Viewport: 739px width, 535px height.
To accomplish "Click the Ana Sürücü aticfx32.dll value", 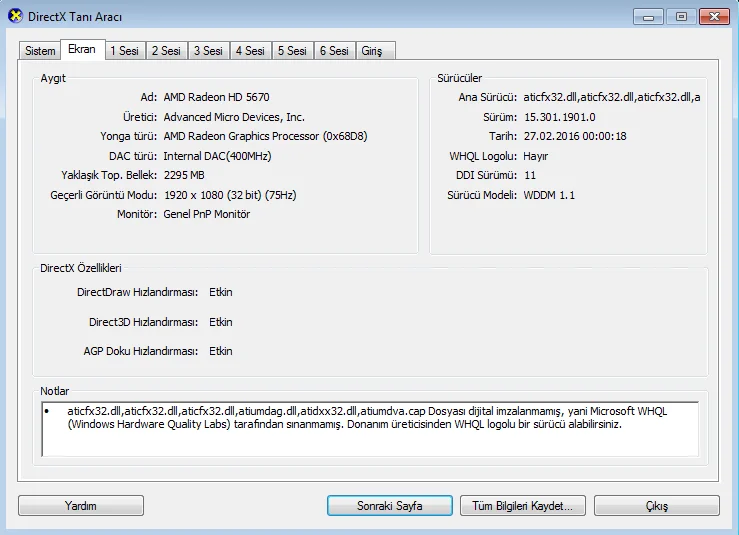I will (612, 97).
